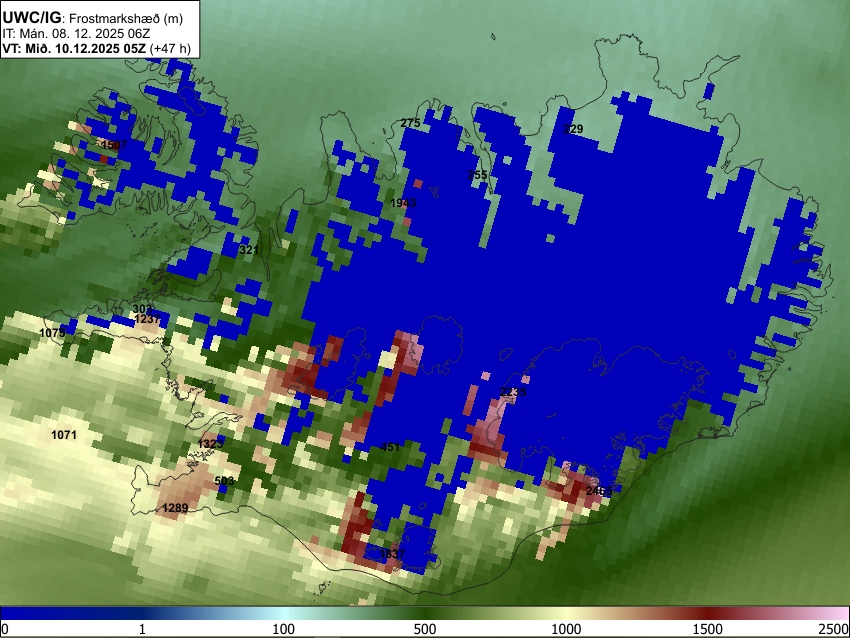The image size is (850, 638).
Task: Click the map value 1075
Action: point(53,333)
